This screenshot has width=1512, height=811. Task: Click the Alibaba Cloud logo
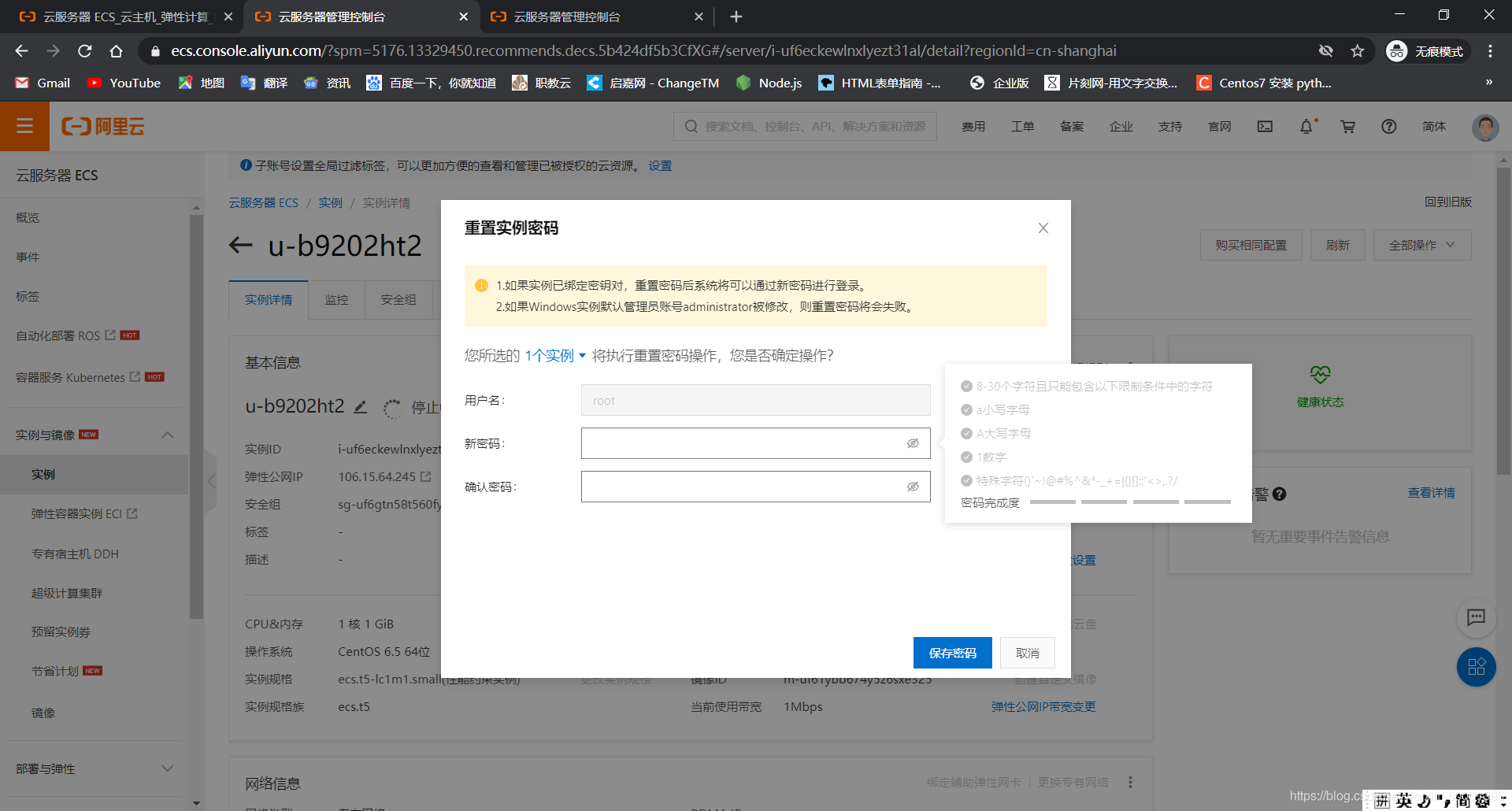(102, 126)
